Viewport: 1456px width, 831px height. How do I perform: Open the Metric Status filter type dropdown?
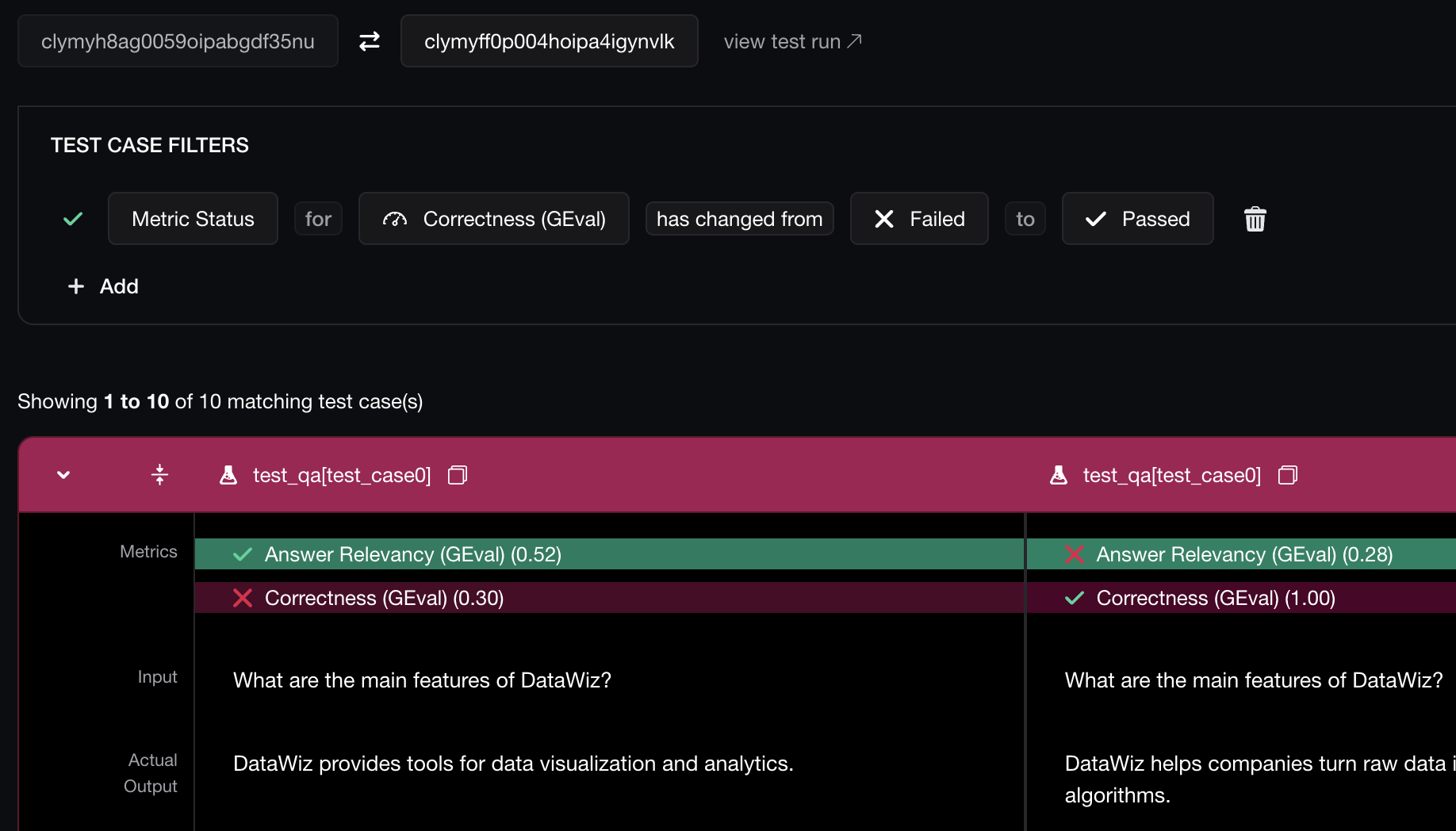pos(193,219)
